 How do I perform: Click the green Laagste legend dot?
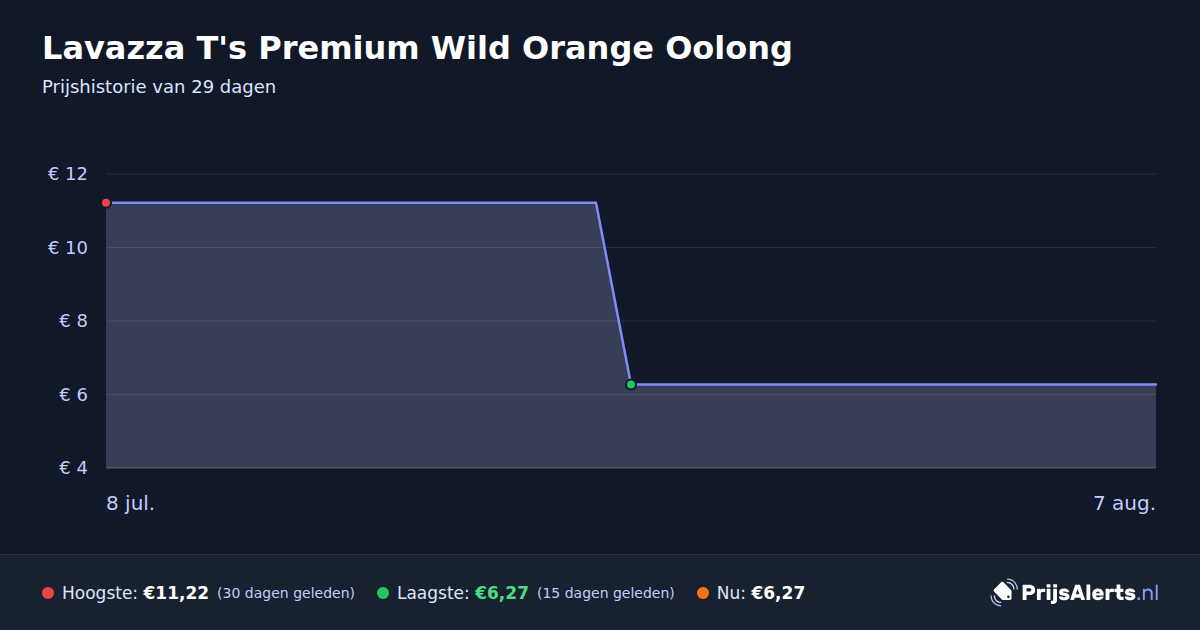click(383, 593)
